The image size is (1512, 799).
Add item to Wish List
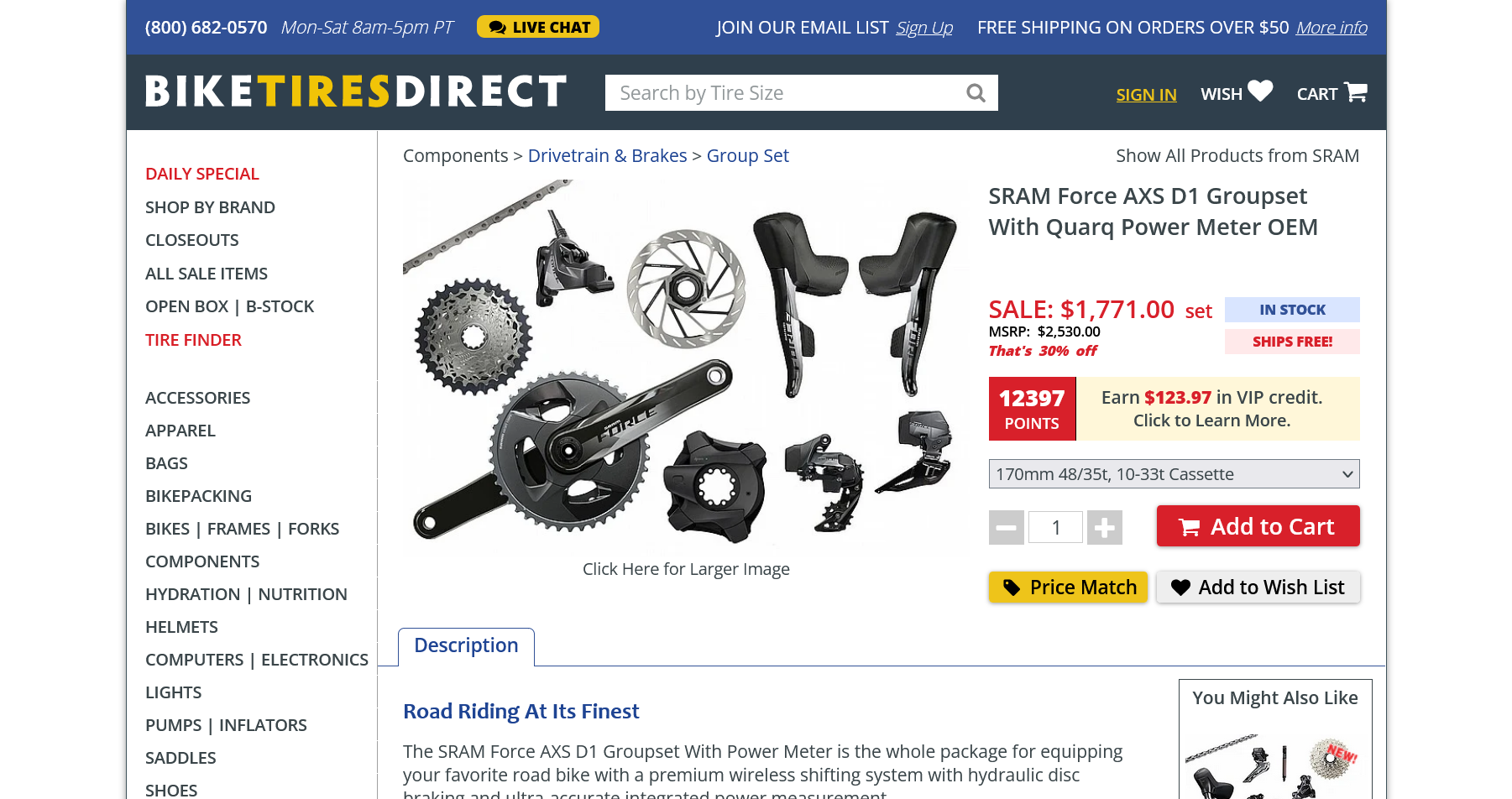tap(1258, 587)
